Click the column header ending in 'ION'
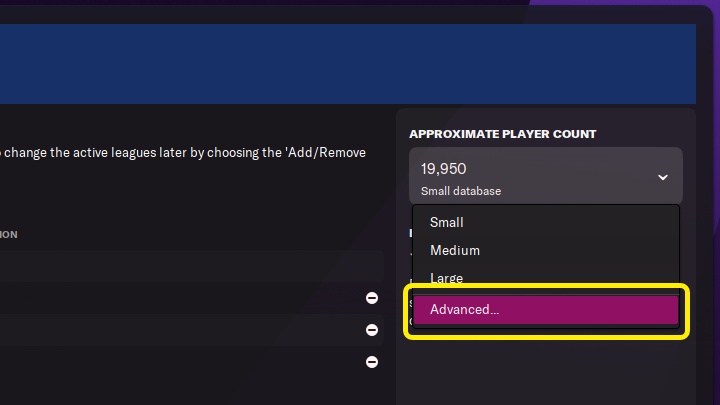This screenshot has width=720, height=405. click(8, 234)
